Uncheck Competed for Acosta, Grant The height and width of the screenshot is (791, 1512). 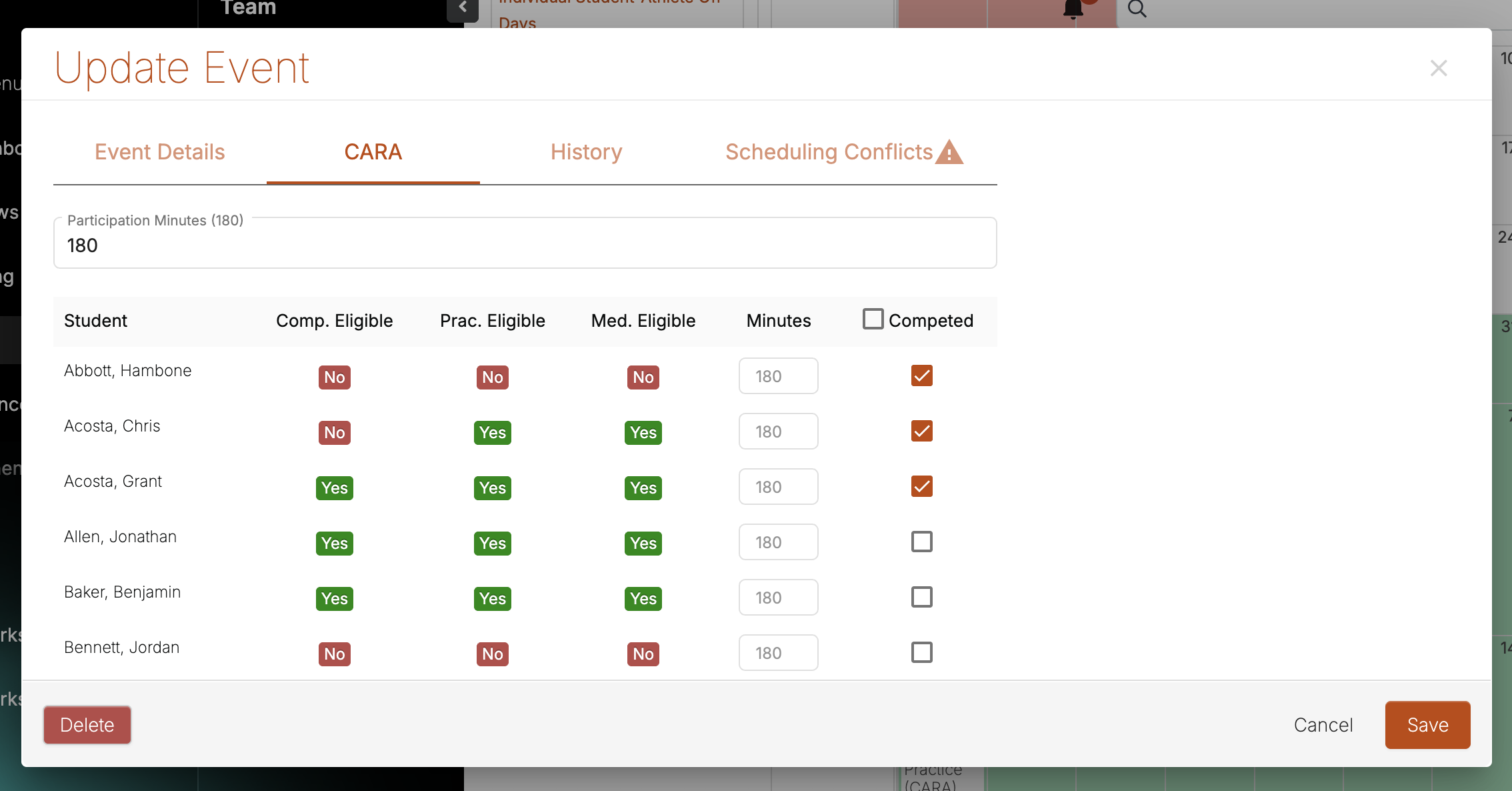pos(921,486)
